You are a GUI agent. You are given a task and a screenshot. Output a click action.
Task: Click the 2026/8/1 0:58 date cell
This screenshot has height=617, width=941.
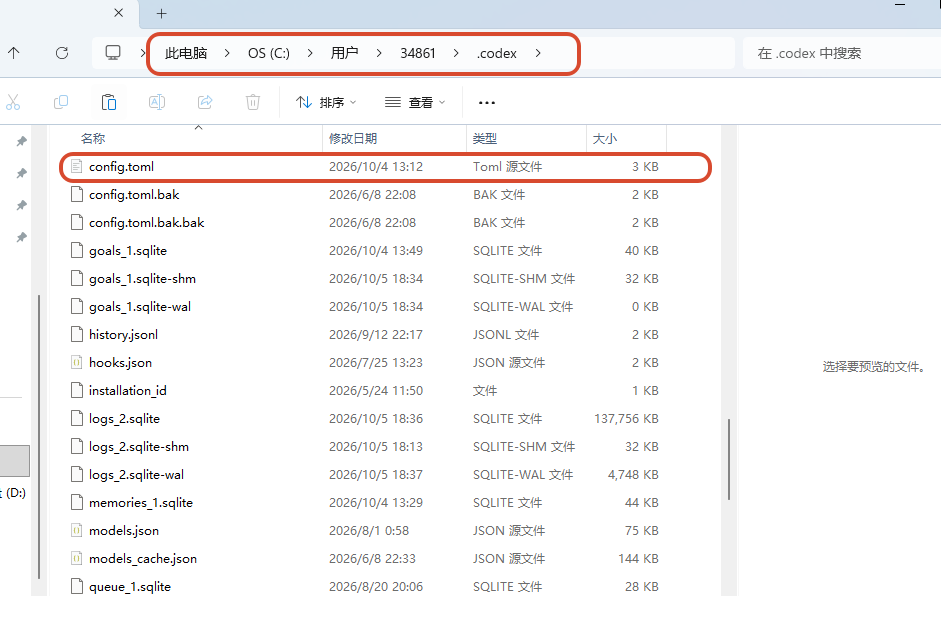[x=368, y=531]
